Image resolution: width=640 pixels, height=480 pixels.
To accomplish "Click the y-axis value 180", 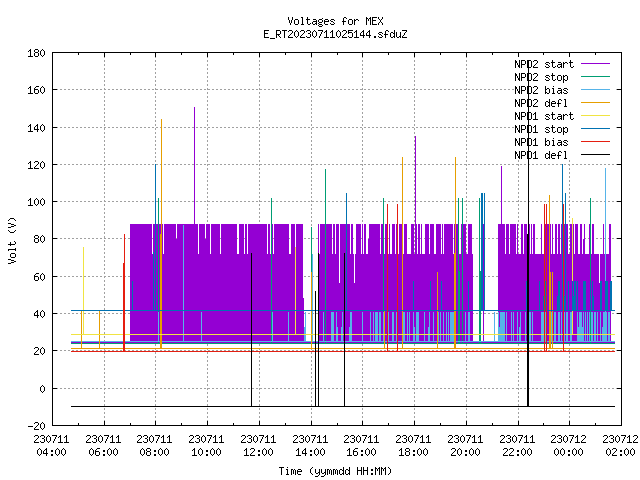I will coord(36,53).
